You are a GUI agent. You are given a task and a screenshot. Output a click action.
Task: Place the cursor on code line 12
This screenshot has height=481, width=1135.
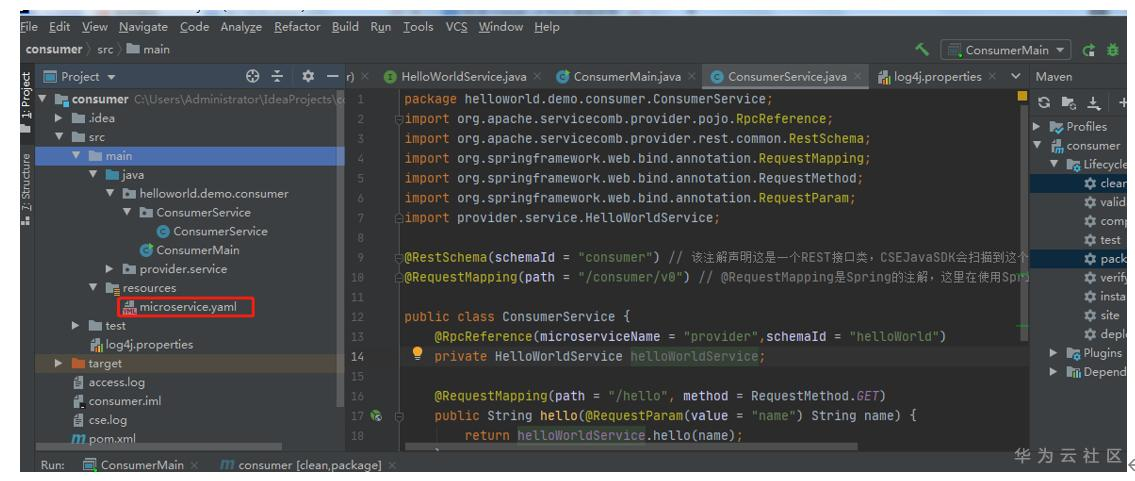pyautogui.click(x=518, y=316)
